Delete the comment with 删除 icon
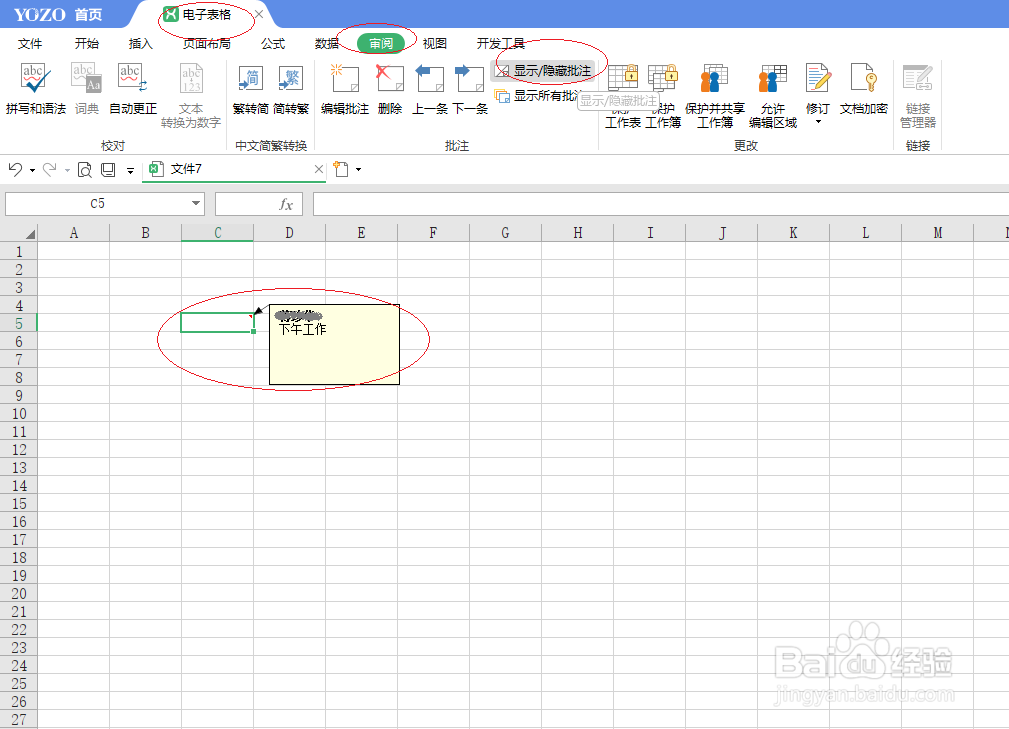The height and width of the screenshot is (729, 1009). 390,78
